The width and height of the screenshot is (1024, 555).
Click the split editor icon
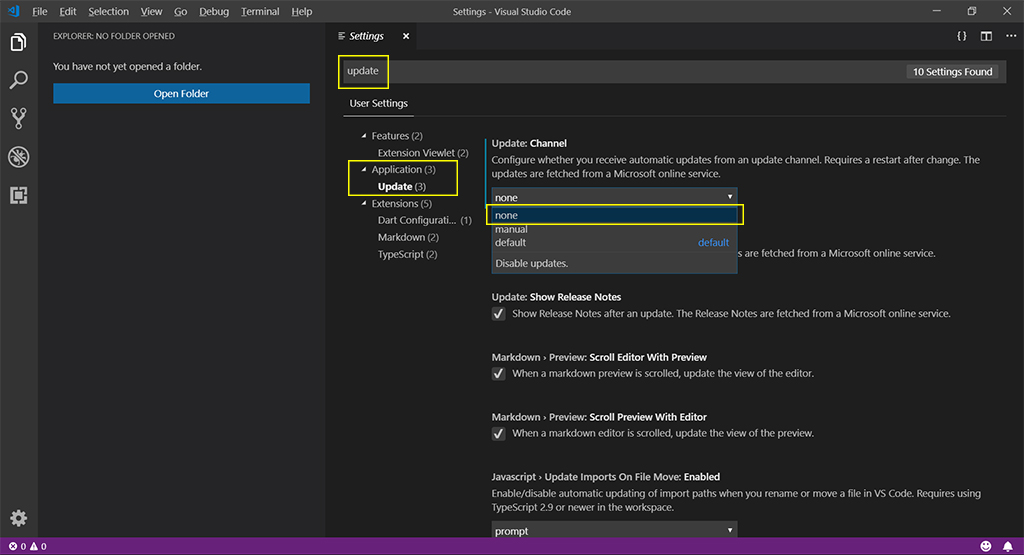pos(986,36)
